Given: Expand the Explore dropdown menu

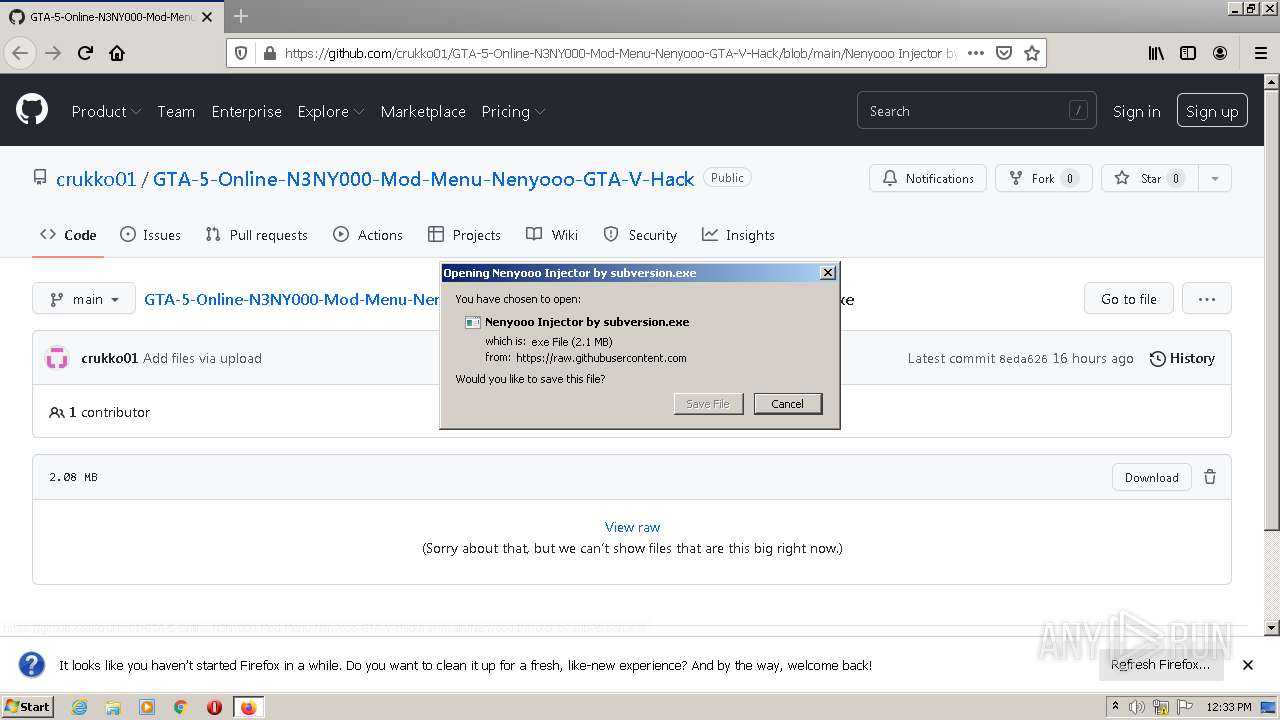Looking at the screenshot, I should 330,111.
